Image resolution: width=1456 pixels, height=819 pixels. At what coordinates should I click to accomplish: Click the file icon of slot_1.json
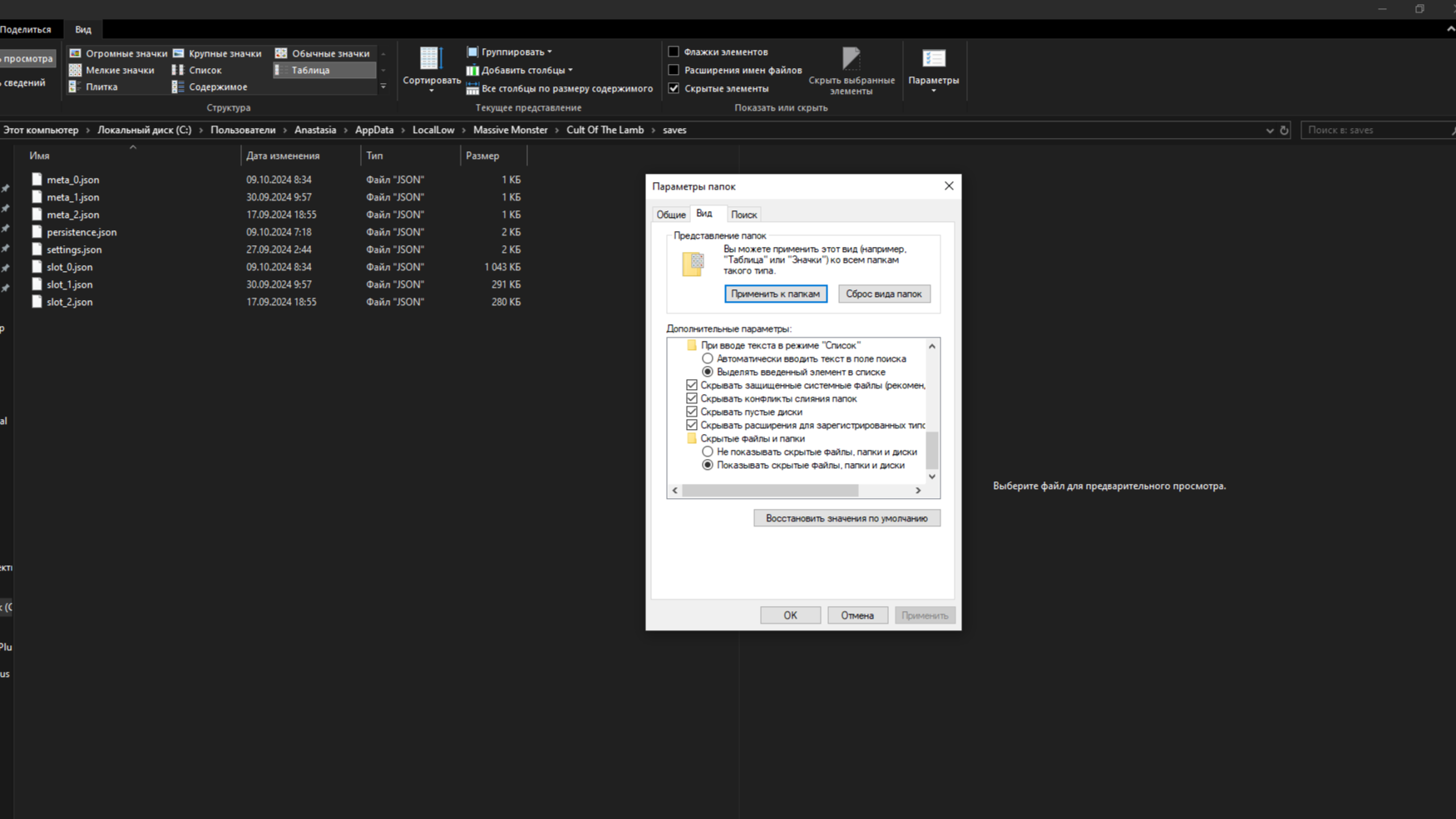(x=37, y=284)
